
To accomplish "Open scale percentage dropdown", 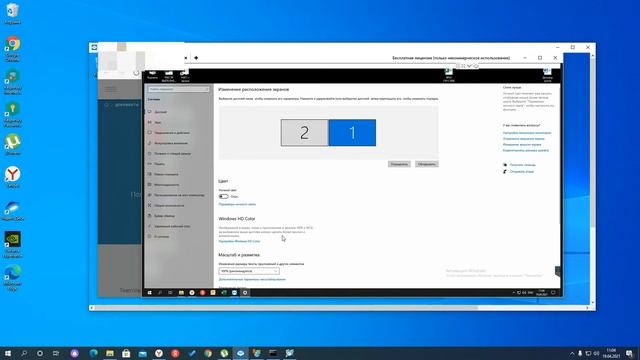I will [249, 271].
